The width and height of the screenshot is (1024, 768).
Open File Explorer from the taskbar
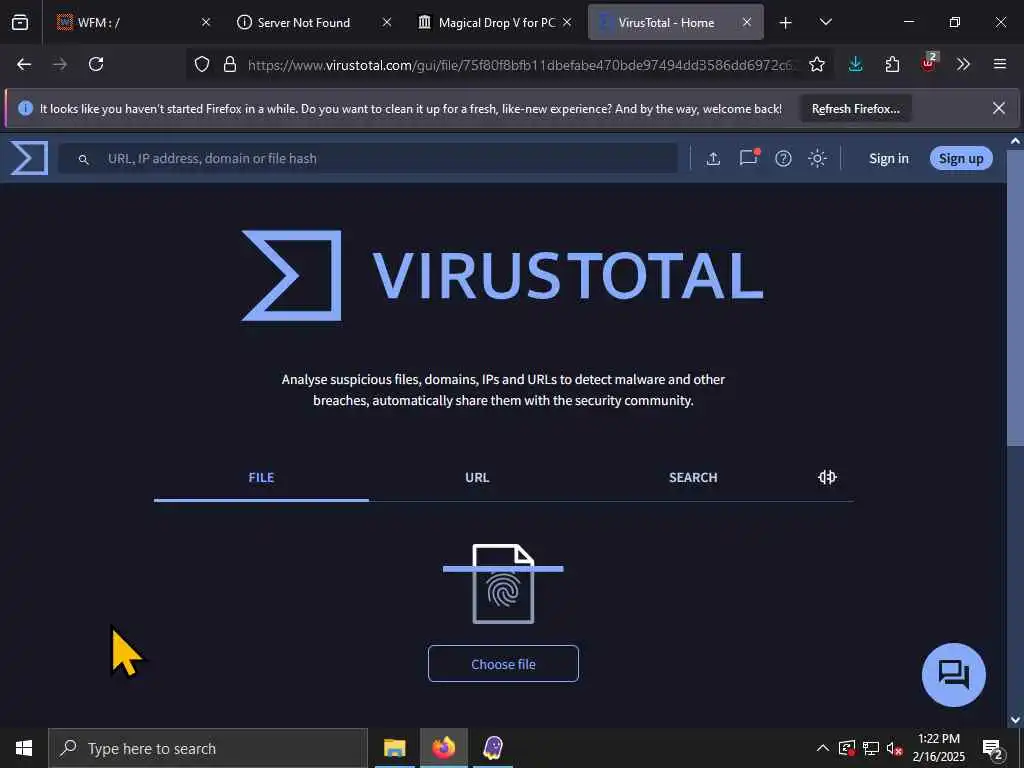[x=394, y=748]
